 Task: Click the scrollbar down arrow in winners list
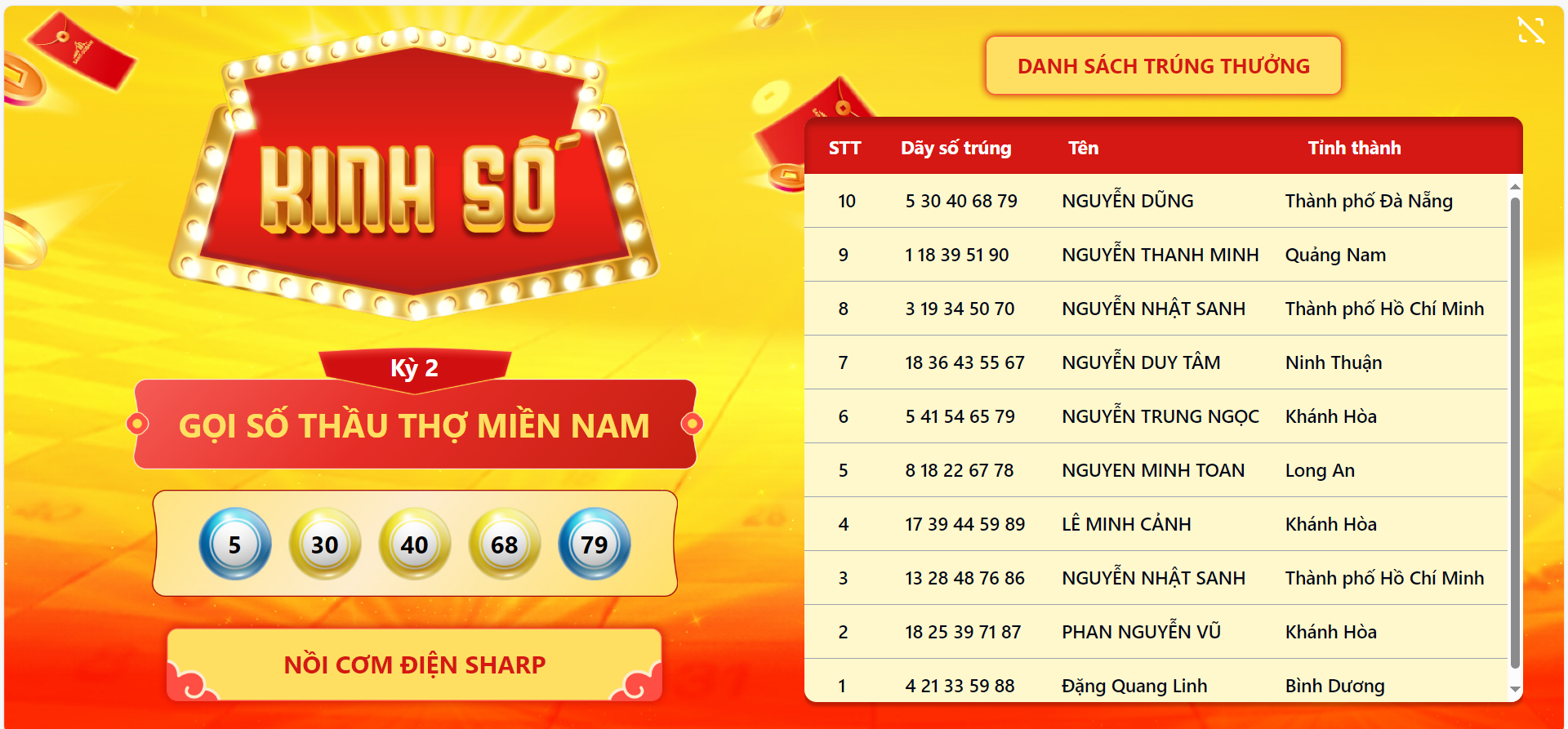(x=1515, y=691)
